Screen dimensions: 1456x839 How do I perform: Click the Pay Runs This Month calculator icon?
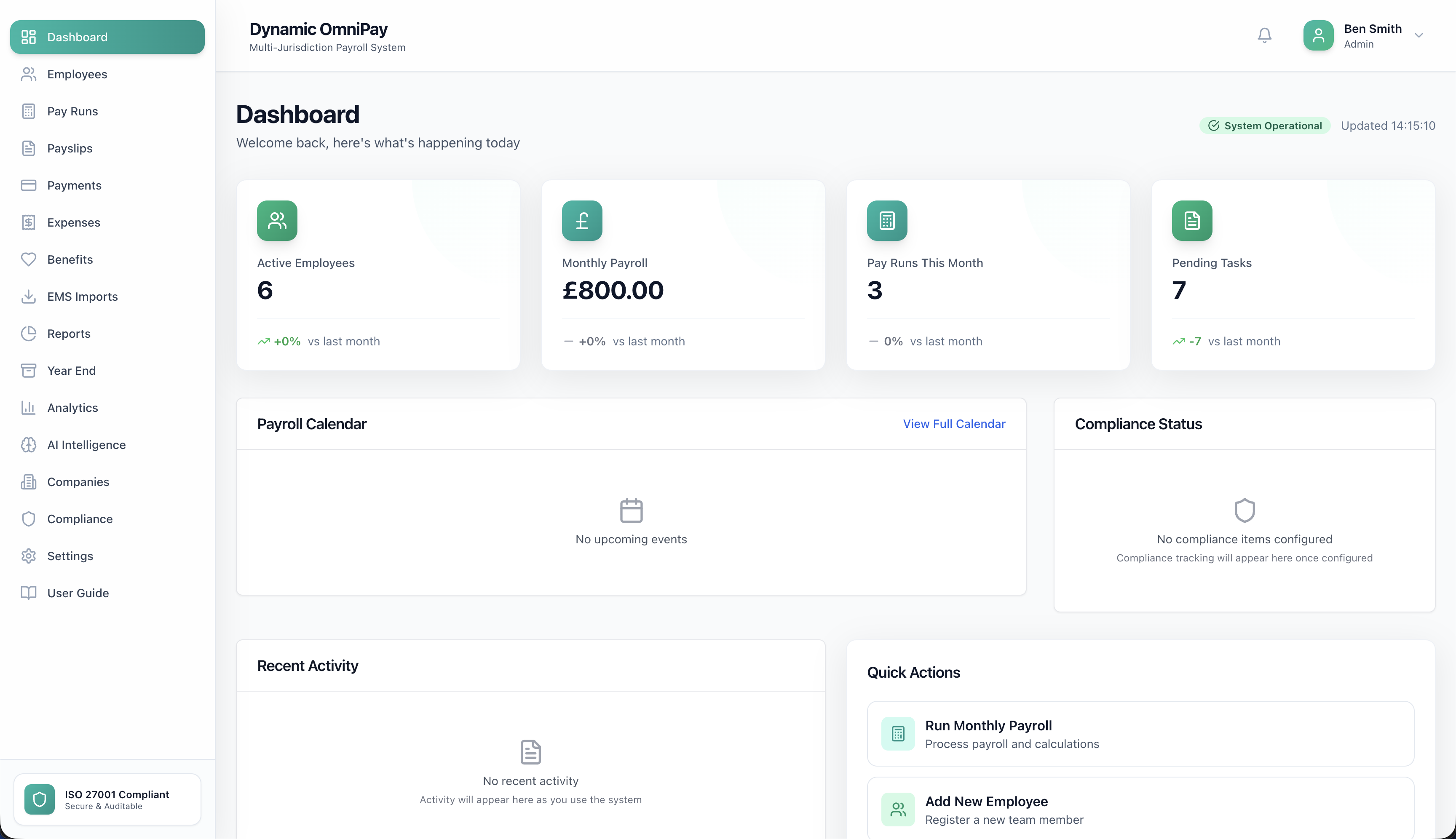pos(887,221)
